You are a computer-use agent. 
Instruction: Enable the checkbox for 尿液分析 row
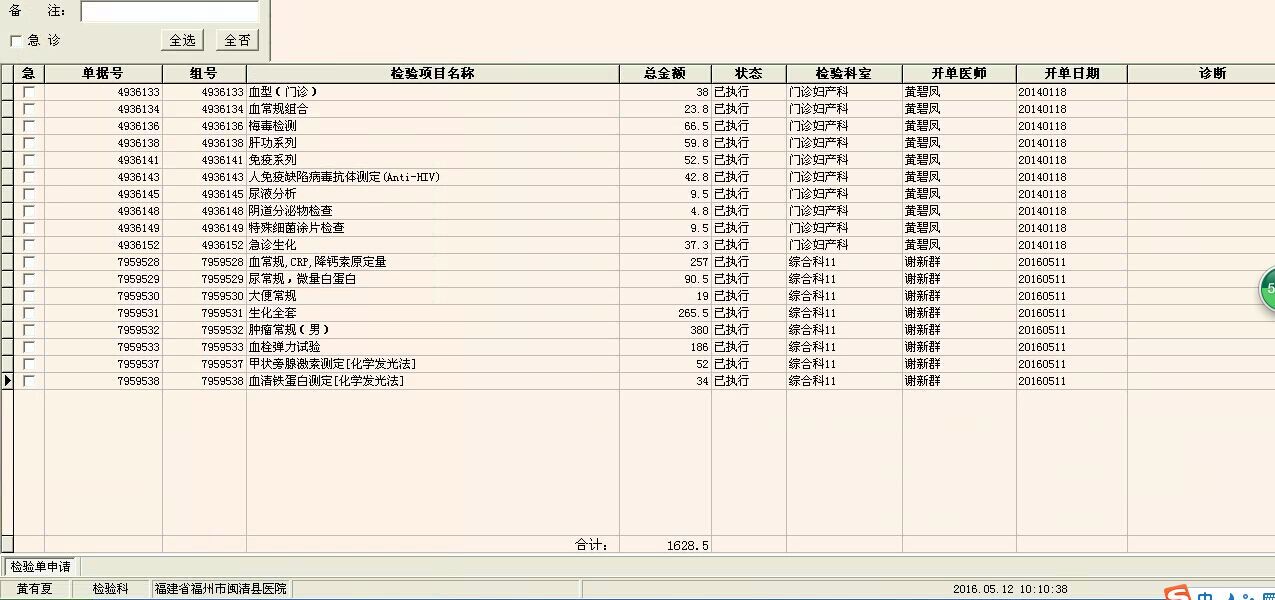click(x=29, y=194)
